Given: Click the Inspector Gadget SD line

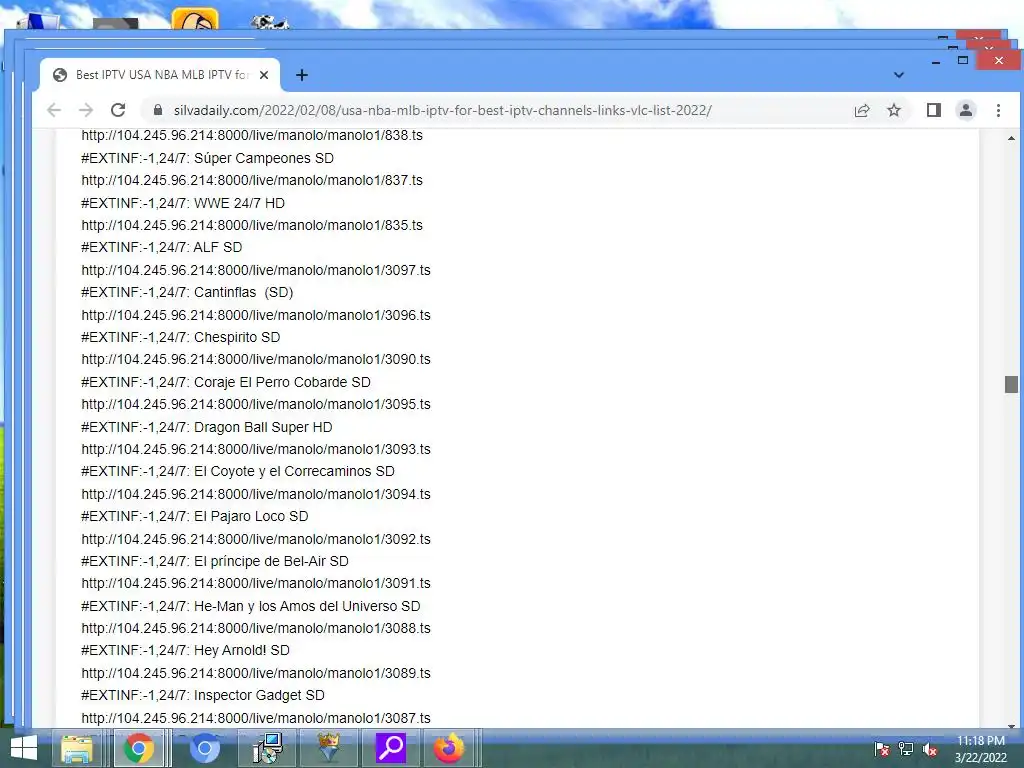Looking at the screenshot, I should (203, 696).
